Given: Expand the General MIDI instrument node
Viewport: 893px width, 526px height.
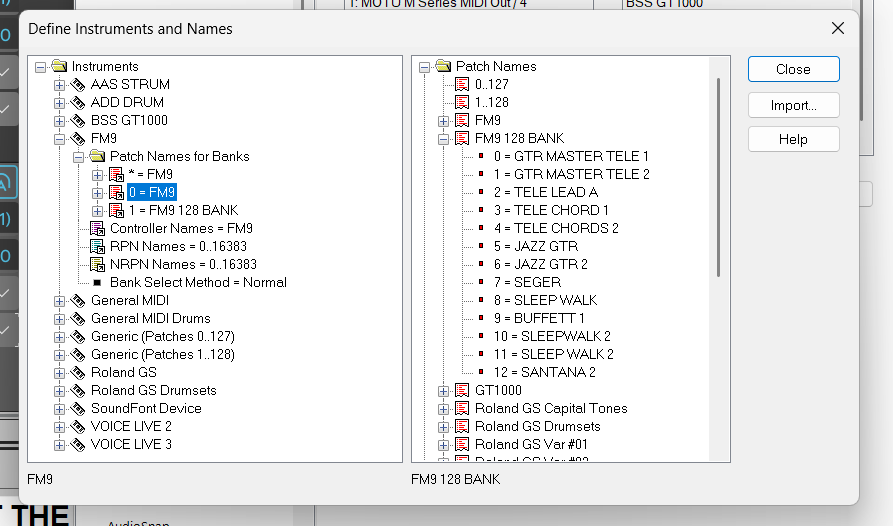Looking at the screenshot, I should (x=59, y=301).
